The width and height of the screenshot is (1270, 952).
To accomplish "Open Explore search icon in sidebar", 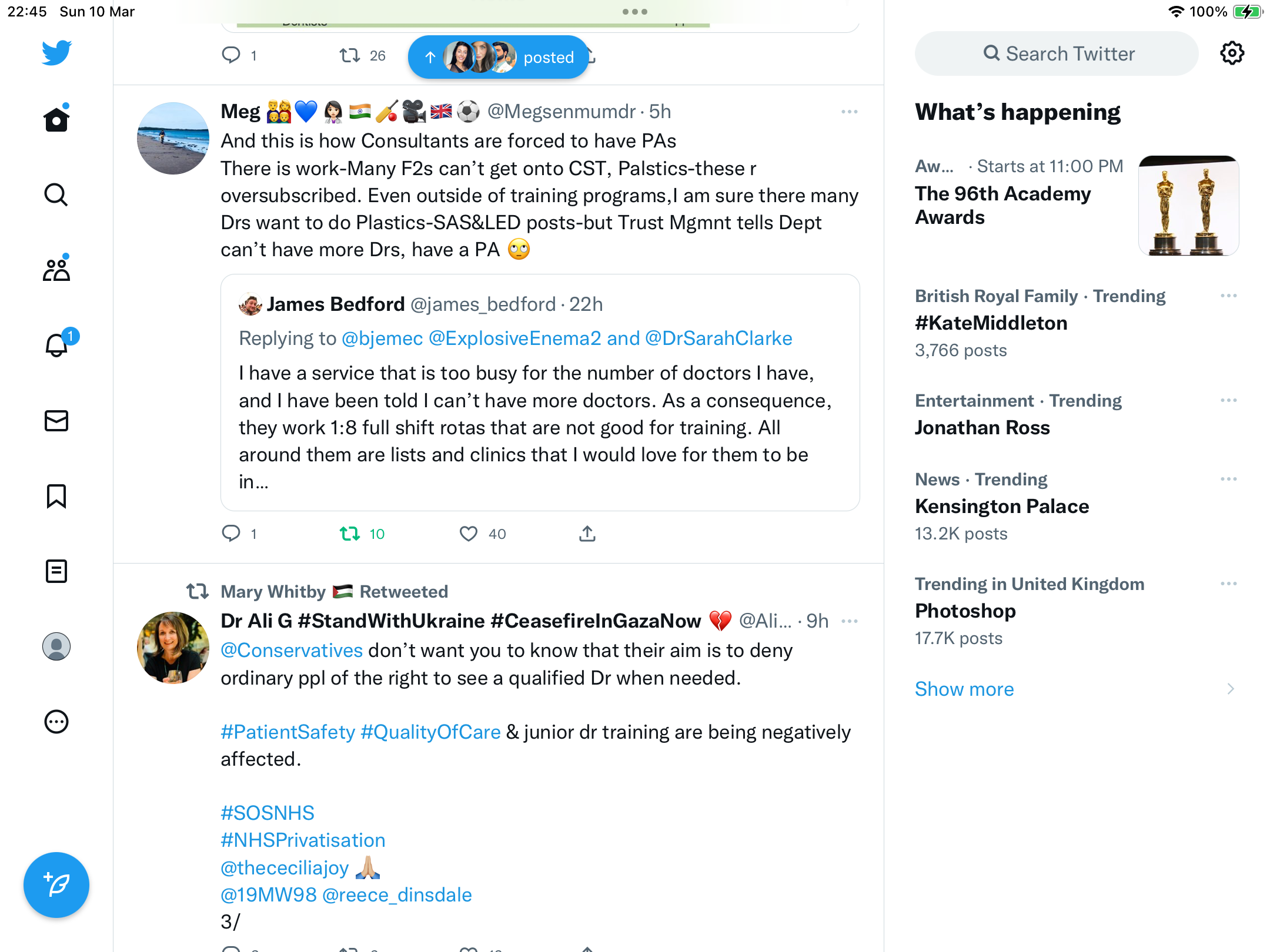I will (x=56, y=195).
